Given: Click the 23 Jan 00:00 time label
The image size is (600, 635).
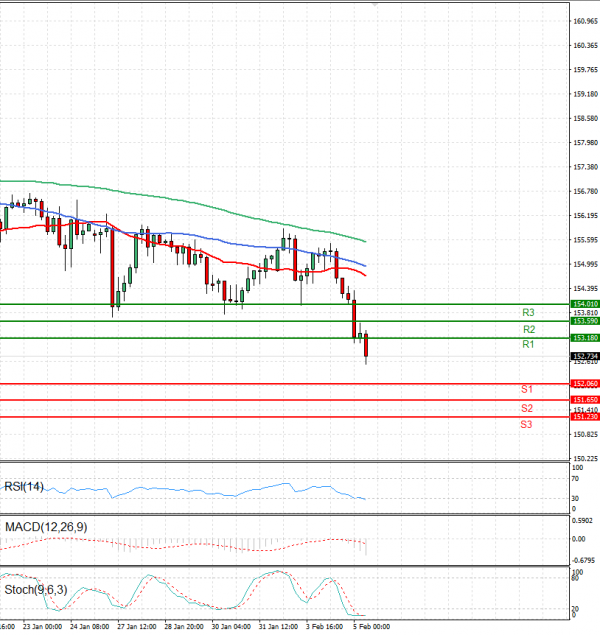Looking at the screenshot, I should pyautogui.click(x=43, y=626).
